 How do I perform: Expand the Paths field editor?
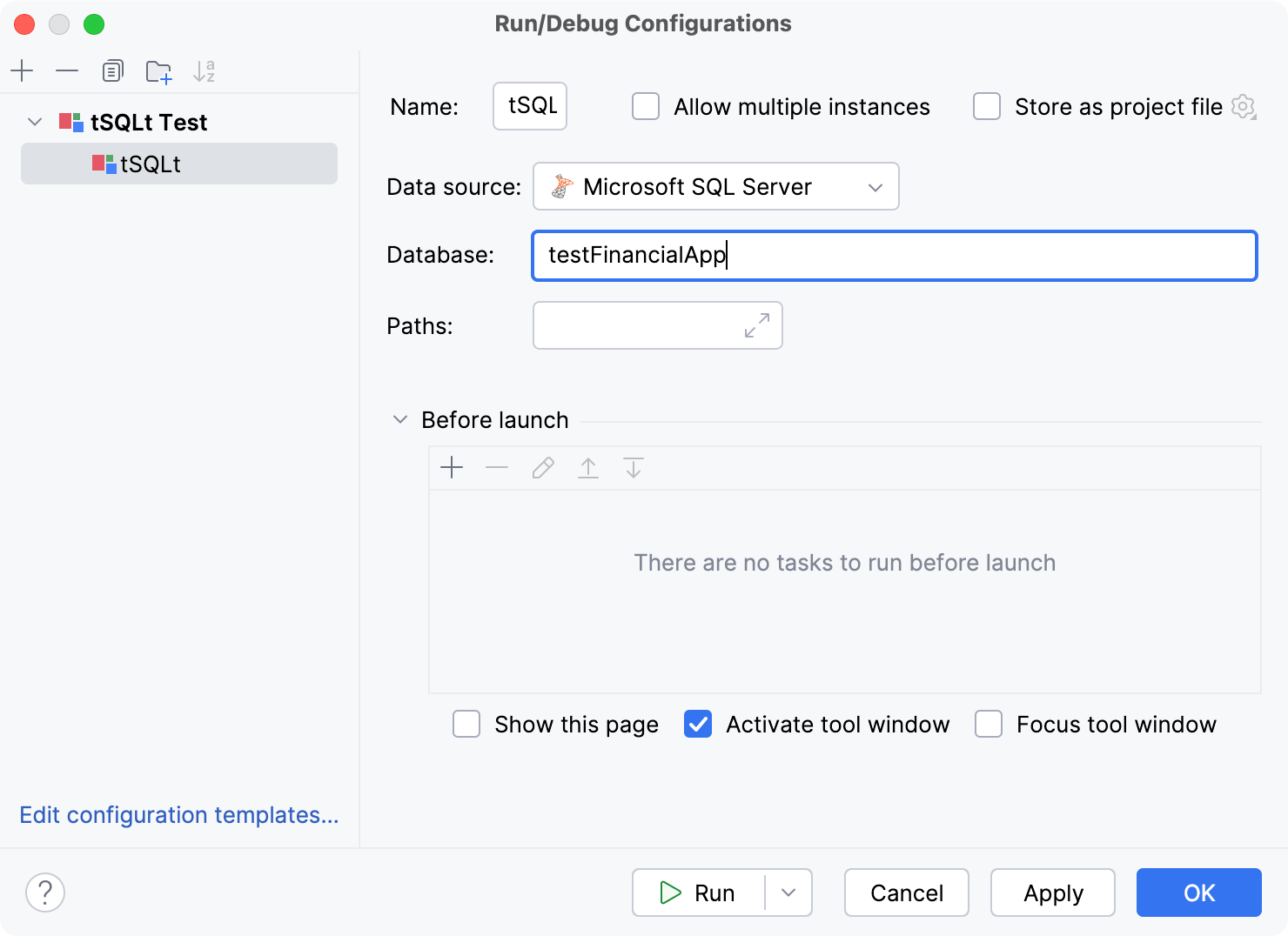click(x=756, y=324)
